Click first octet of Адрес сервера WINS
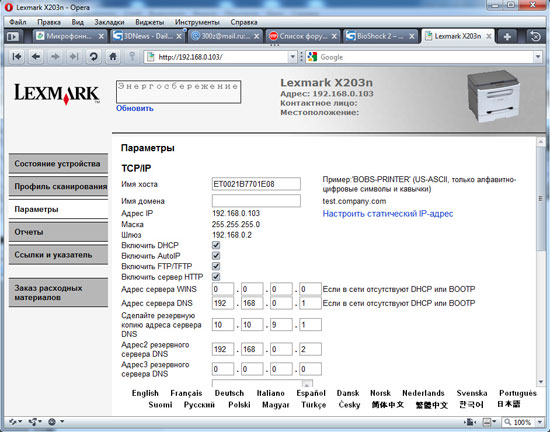The height and width of the screenshot is (432, 550). (223, 289)
